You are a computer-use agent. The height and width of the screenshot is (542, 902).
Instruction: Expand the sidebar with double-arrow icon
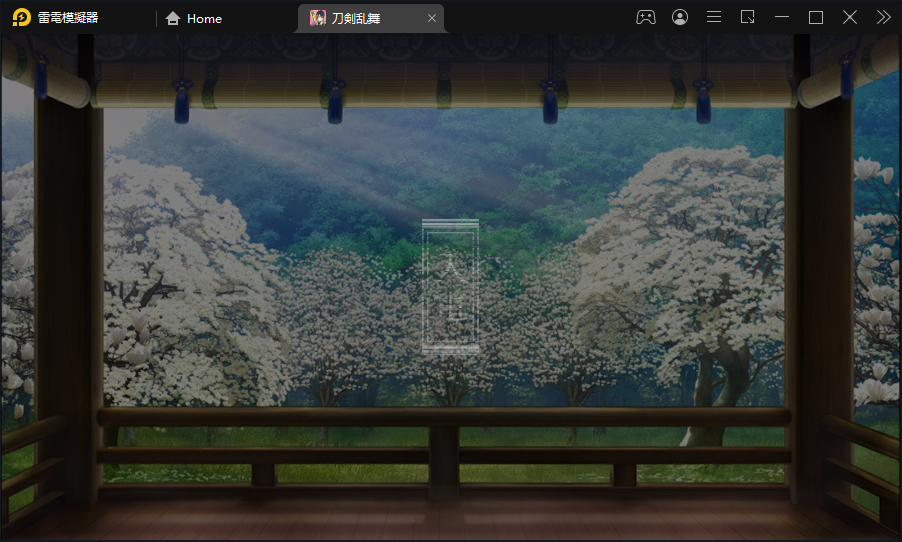(884, 17)
